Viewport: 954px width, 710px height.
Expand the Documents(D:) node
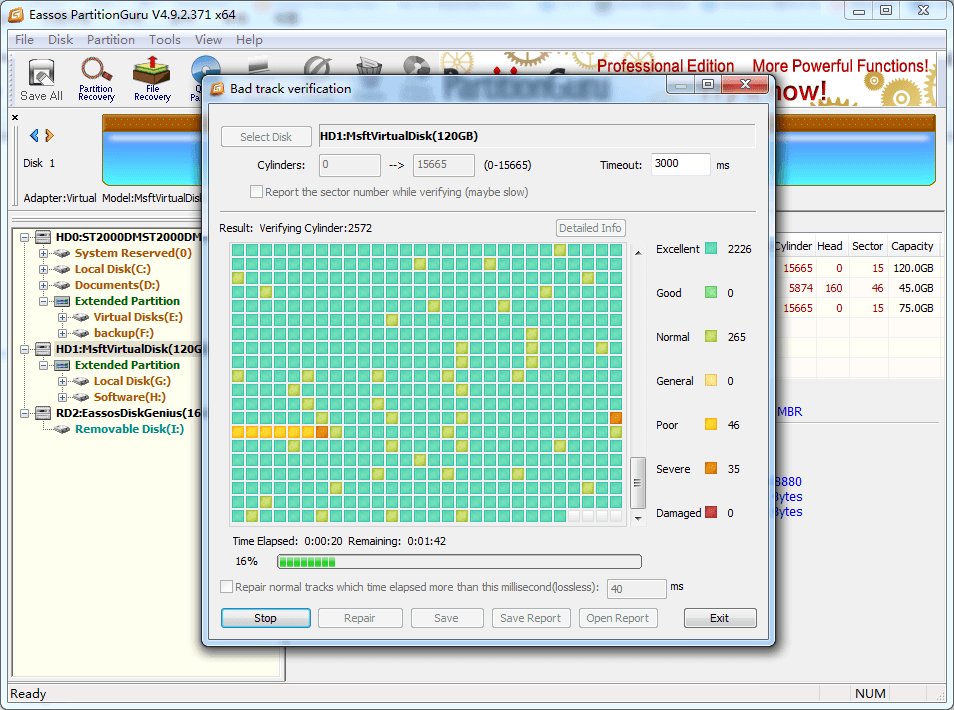pyautogui.click(x=43, y=285)
